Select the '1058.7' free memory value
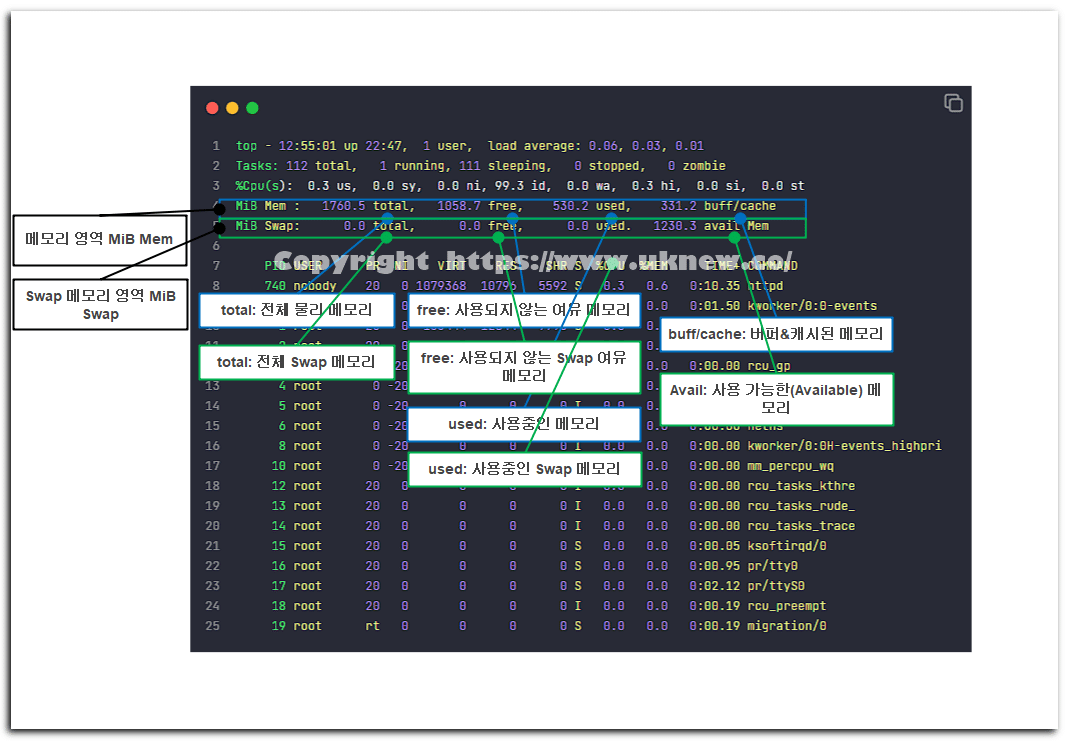1070x741 pixels. click(459, 205)
